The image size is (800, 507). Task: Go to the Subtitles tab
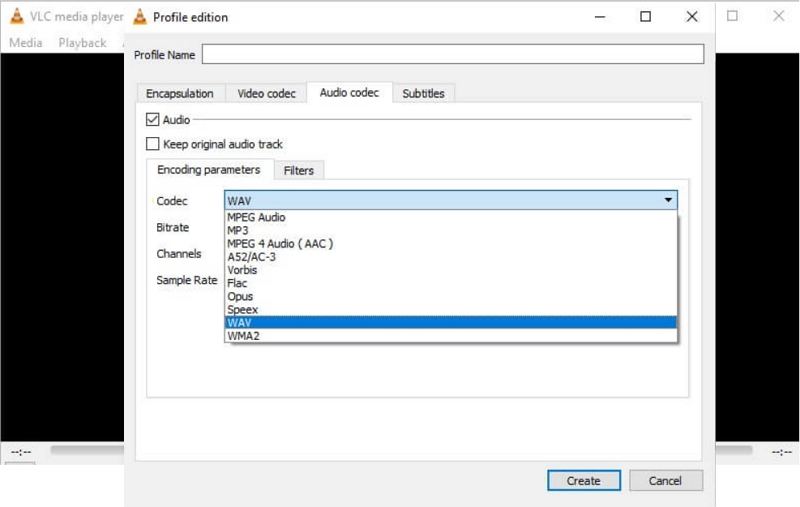point(423,94)
